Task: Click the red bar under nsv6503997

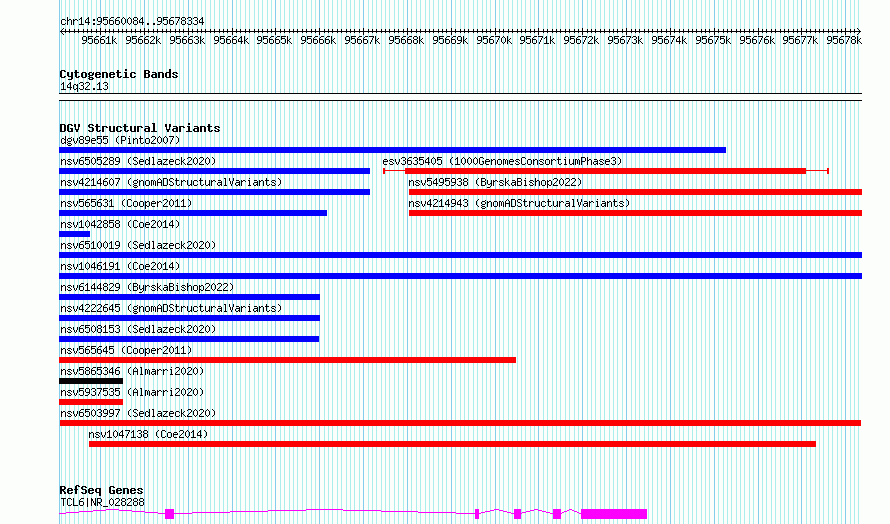Action: (x=460, y=423)
